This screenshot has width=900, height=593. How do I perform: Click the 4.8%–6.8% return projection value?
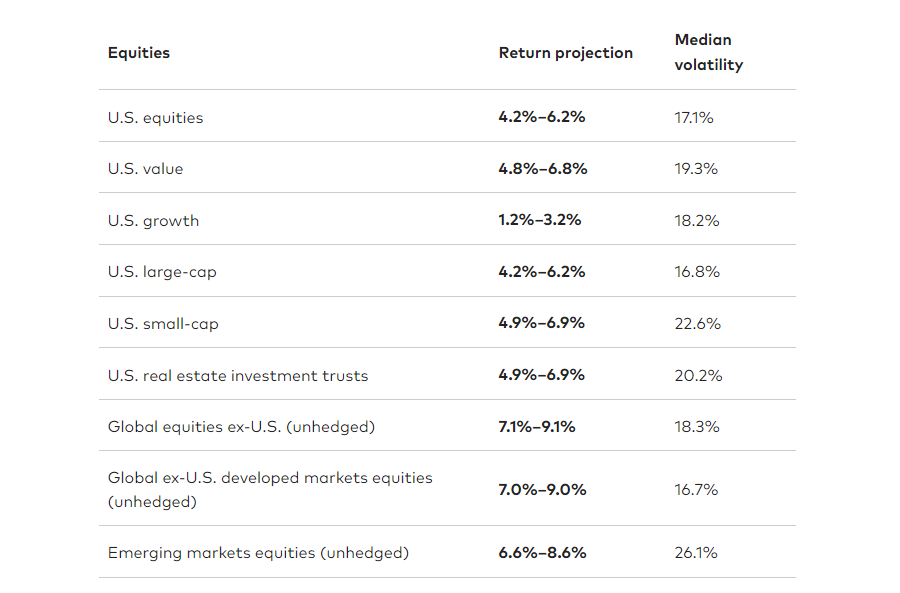[x=542, y=169]
